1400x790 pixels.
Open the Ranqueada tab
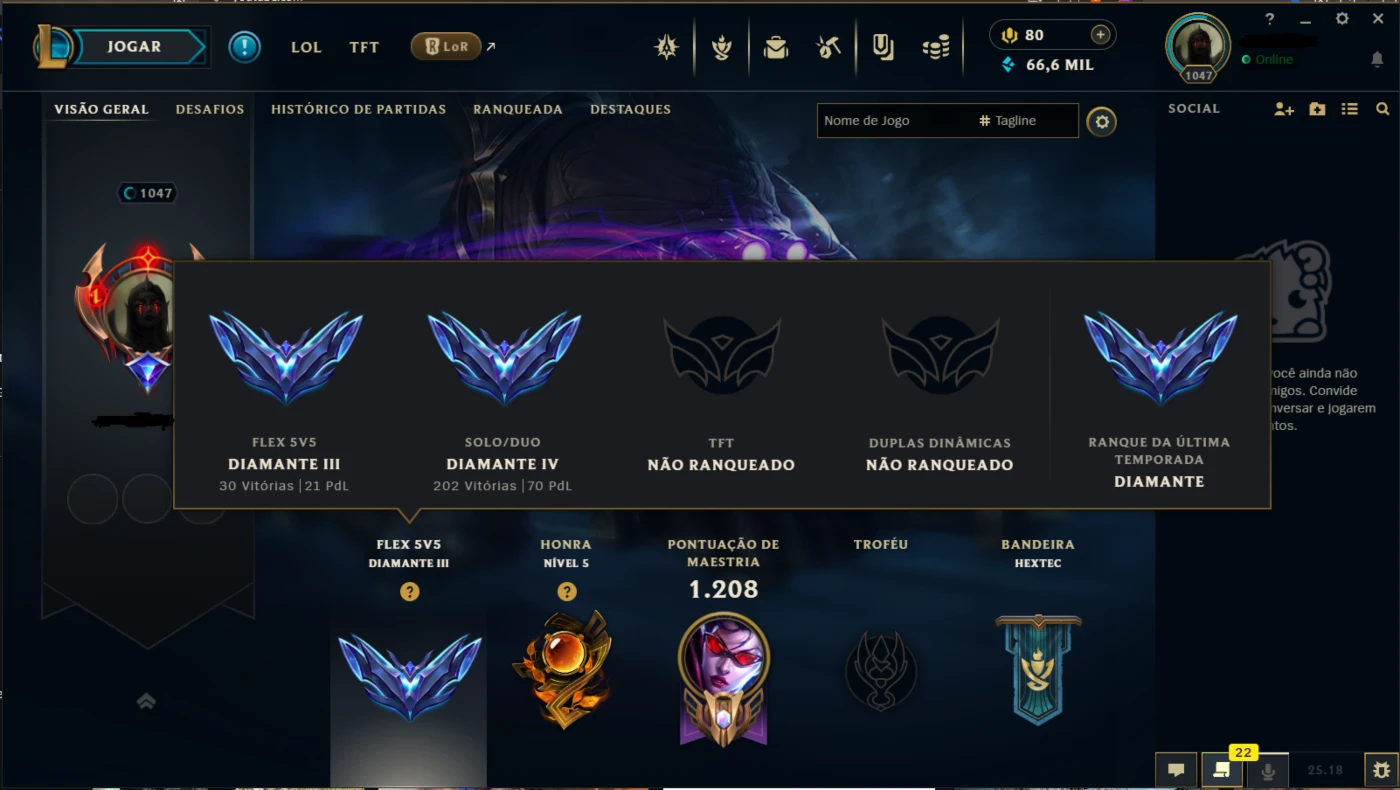click(x=518, y=109)
